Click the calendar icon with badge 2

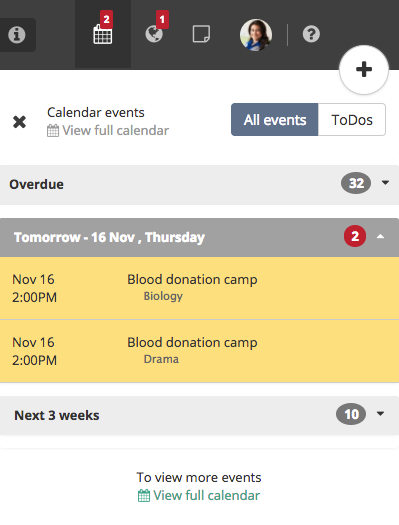point(103,34)
